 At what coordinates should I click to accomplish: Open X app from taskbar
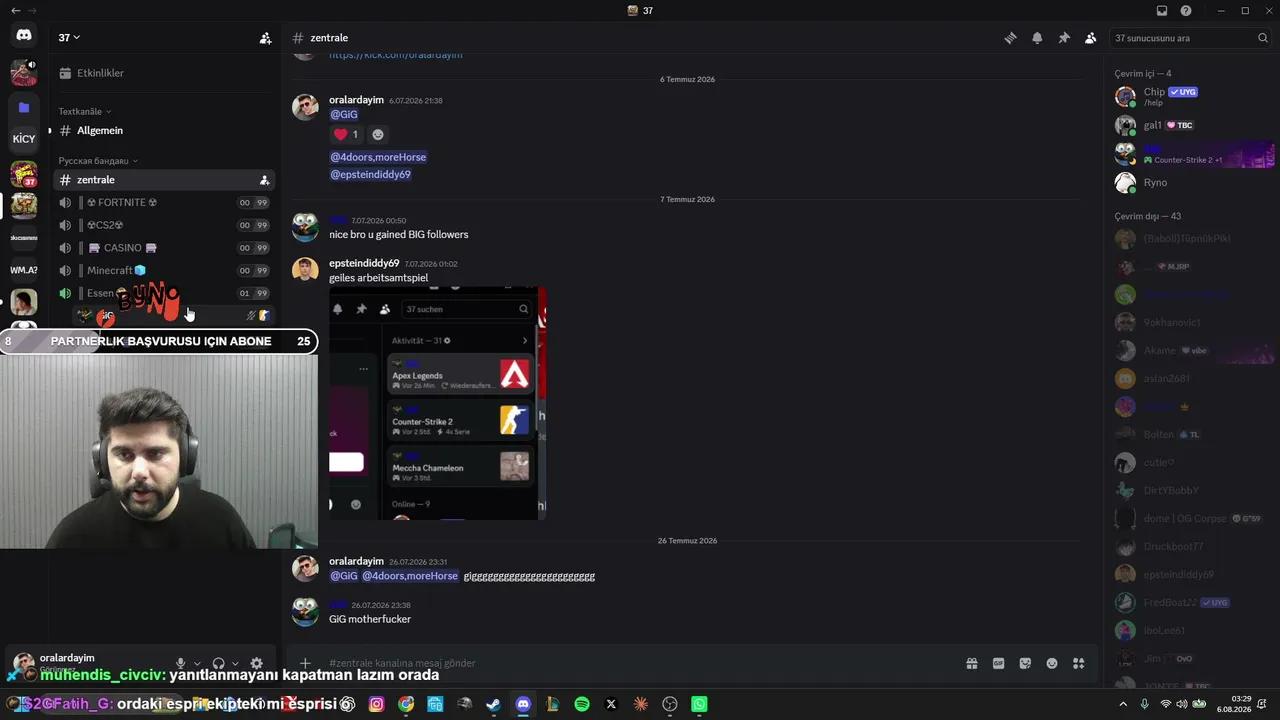coord(611,704)
